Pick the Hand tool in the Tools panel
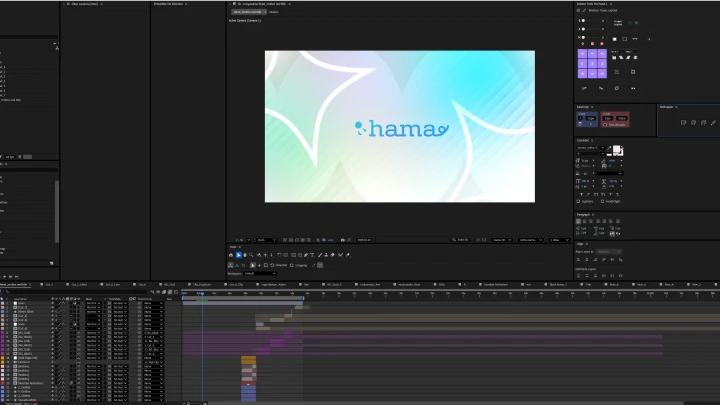The height and width of the screenshot is (405, 720). (x=245, y=255)
